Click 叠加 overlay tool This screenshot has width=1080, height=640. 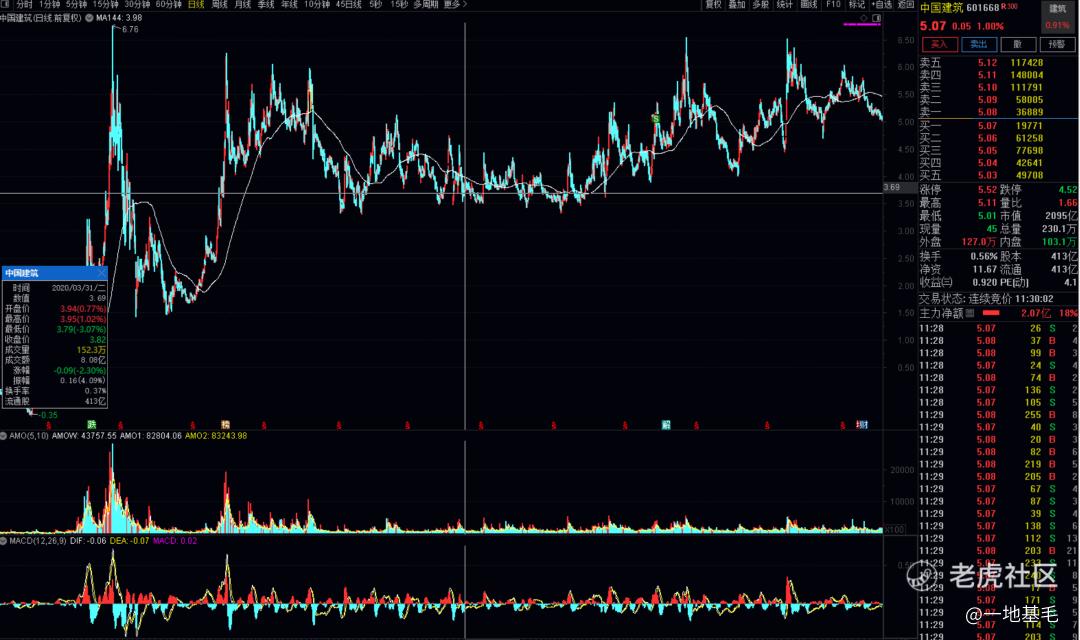pos(737,4)
